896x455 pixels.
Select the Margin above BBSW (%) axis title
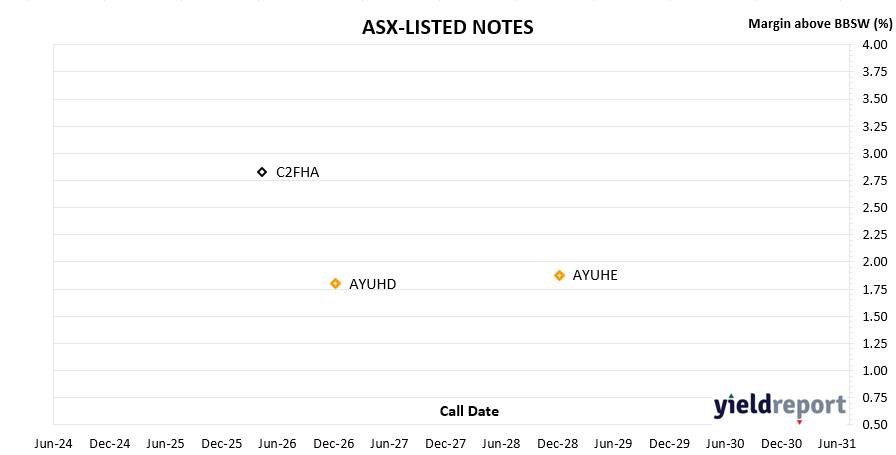820,23
